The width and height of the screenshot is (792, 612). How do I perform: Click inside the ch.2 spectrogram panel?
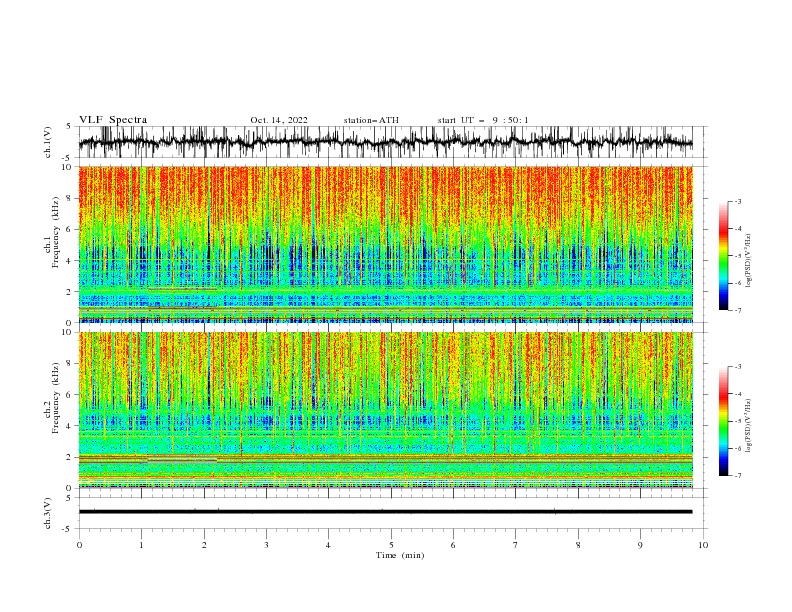pos(385,410)
